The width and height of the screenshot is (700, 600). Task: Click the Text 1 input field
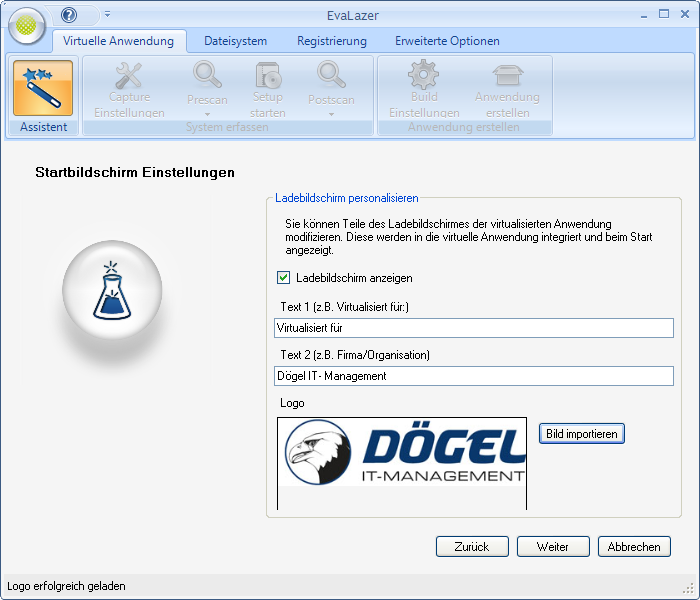tap(473, 328)
